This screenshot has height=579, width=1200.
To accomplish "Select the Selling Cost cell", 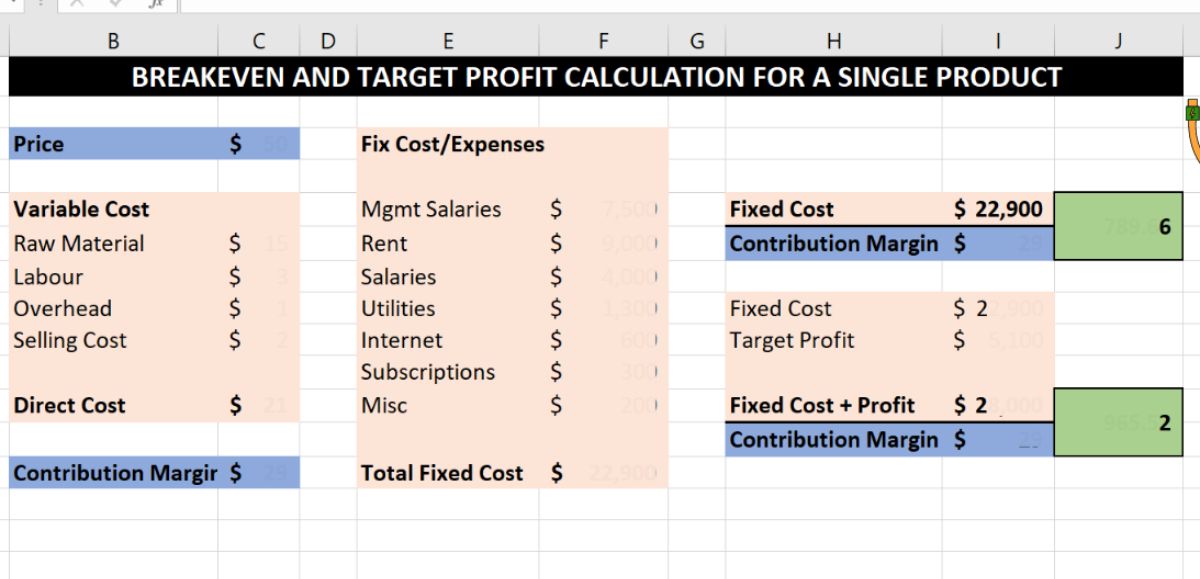I will coord(113,340).
